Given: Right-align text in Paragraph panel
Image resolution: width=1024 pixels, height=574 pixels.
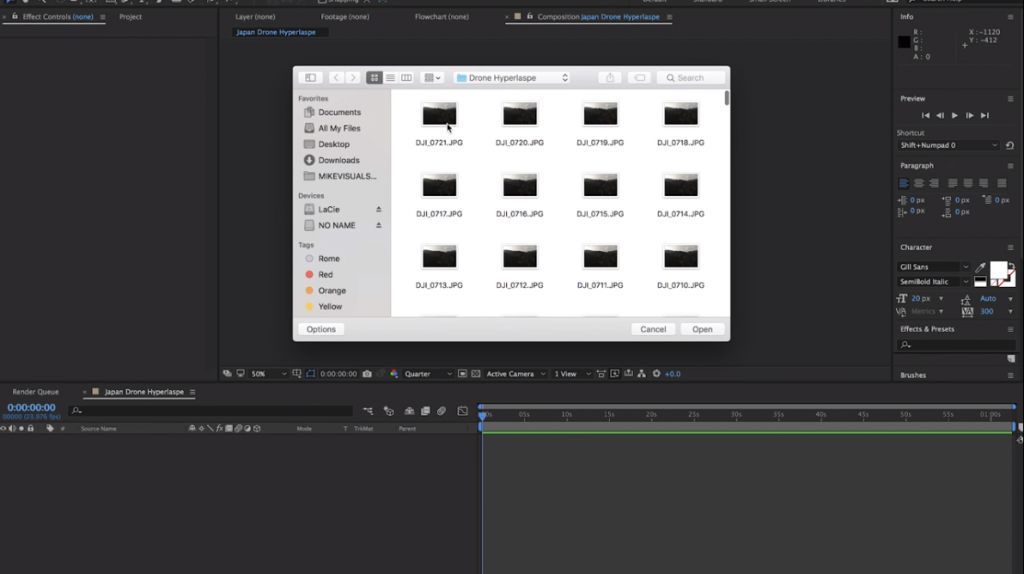Looking at the screenshot, I should [934, 183].
